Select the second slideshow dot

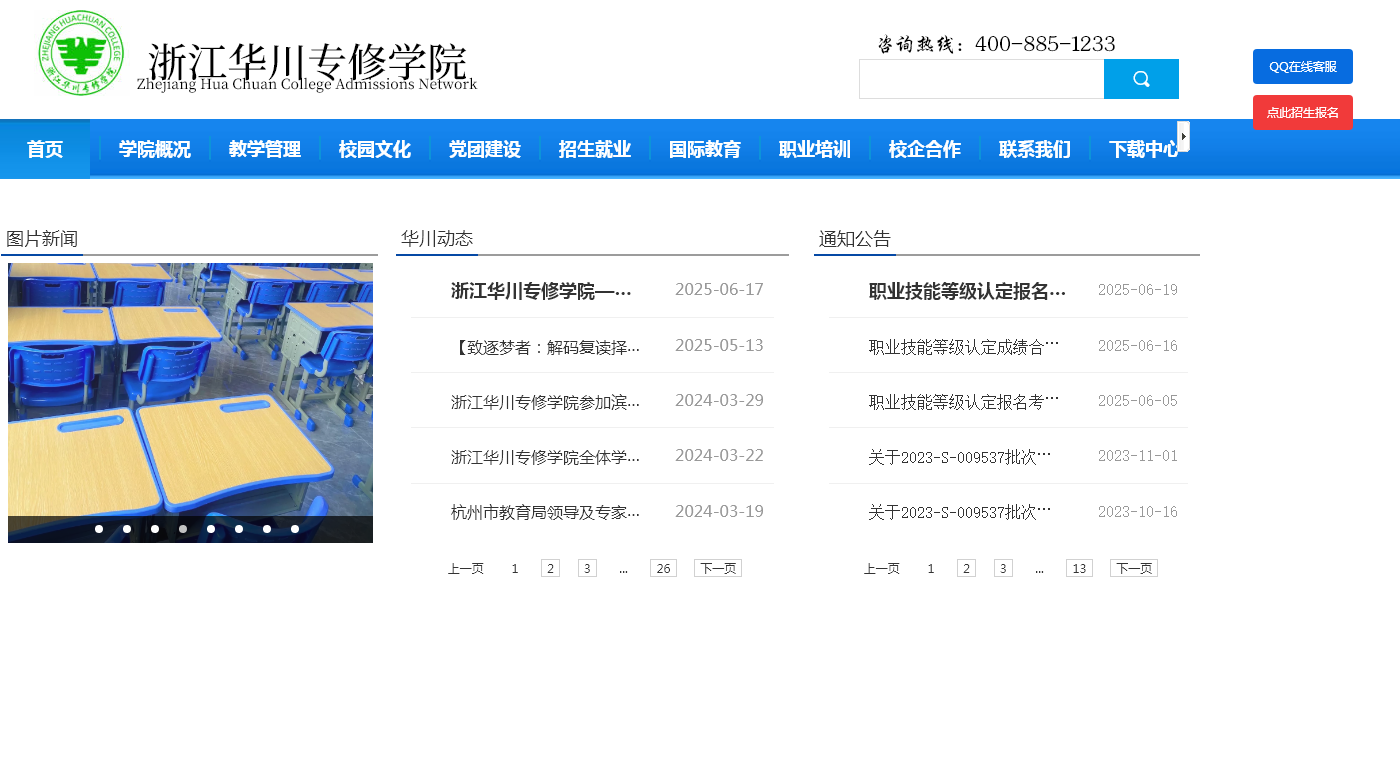(127, 529)
